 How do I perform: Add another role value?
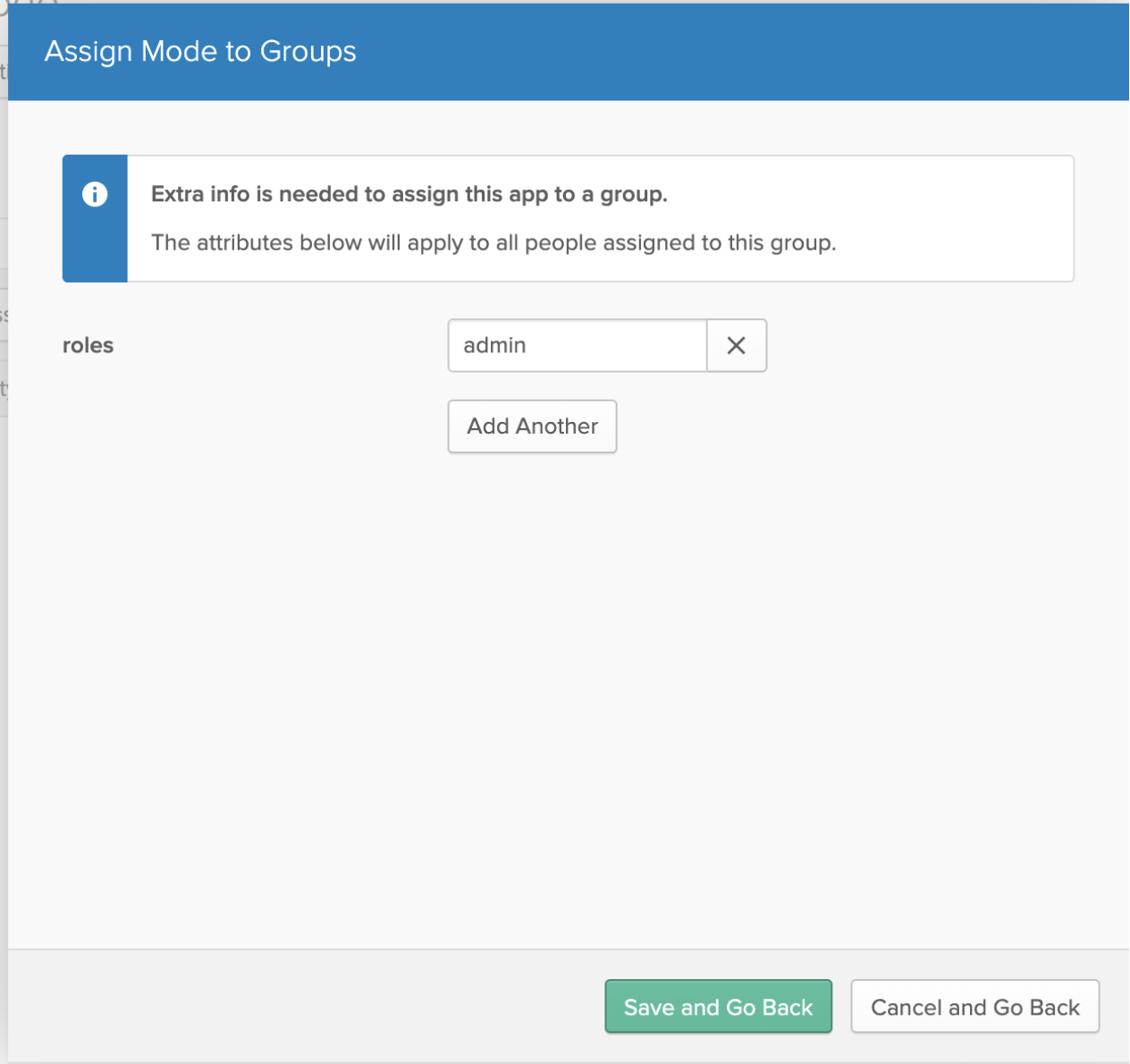pyautogui.click(x=532, y=426)
